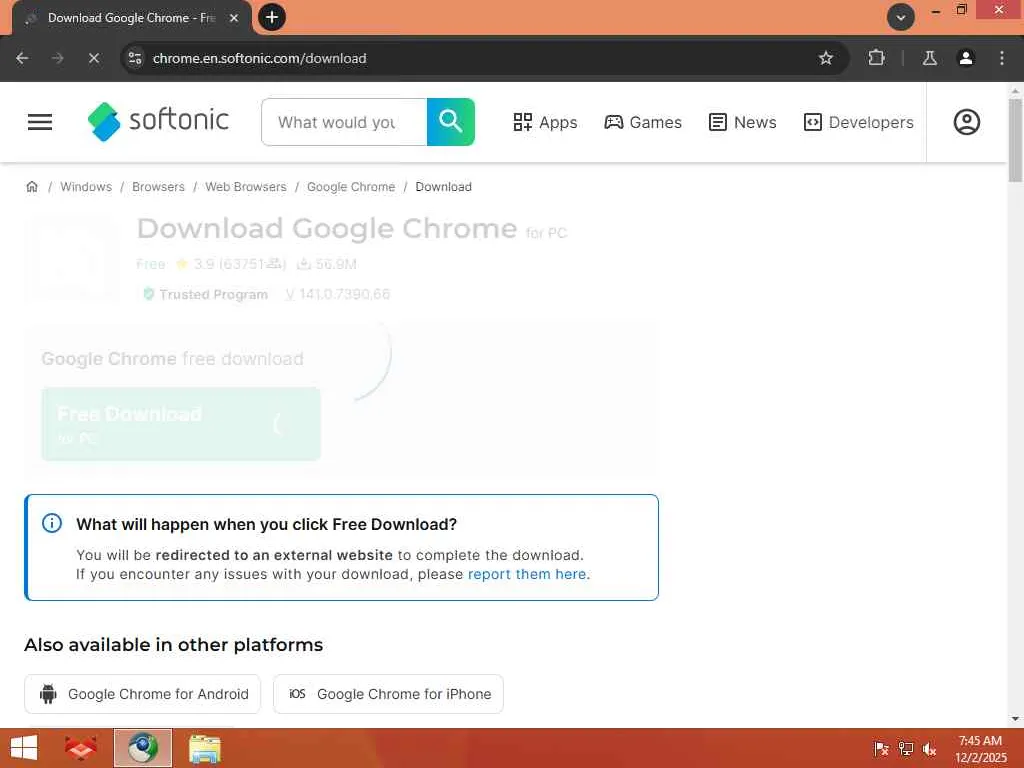Screen dimensions: 1024x768
Task: Click the home icon in breadcrumb
Action: (x=32, y=187)
